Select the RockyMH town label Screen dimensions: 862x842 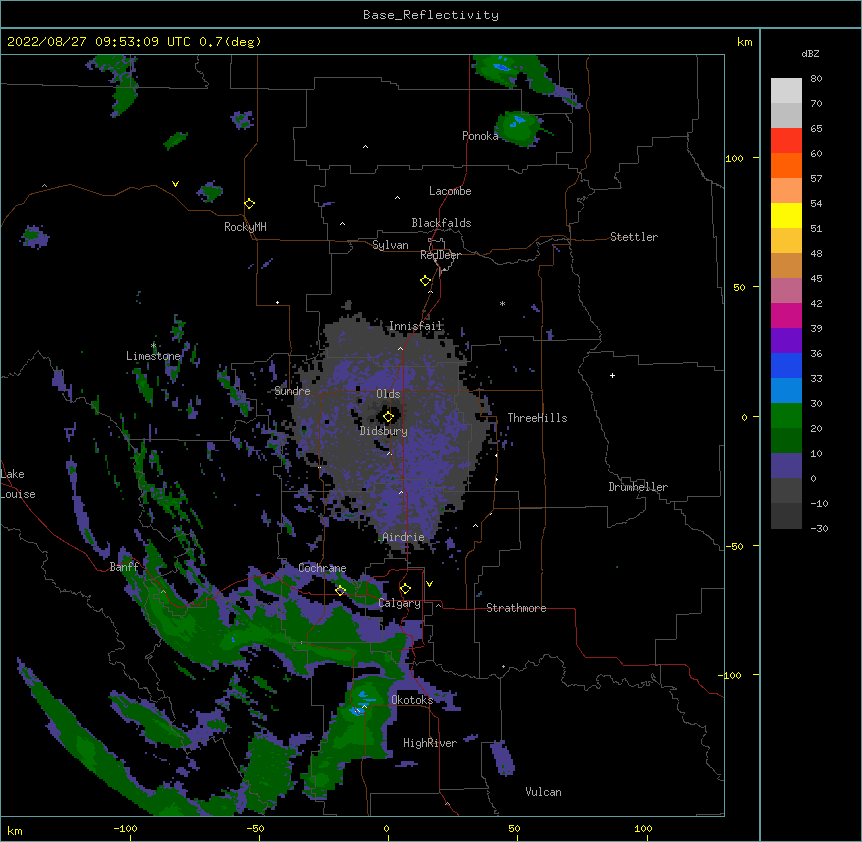point(245,227)
